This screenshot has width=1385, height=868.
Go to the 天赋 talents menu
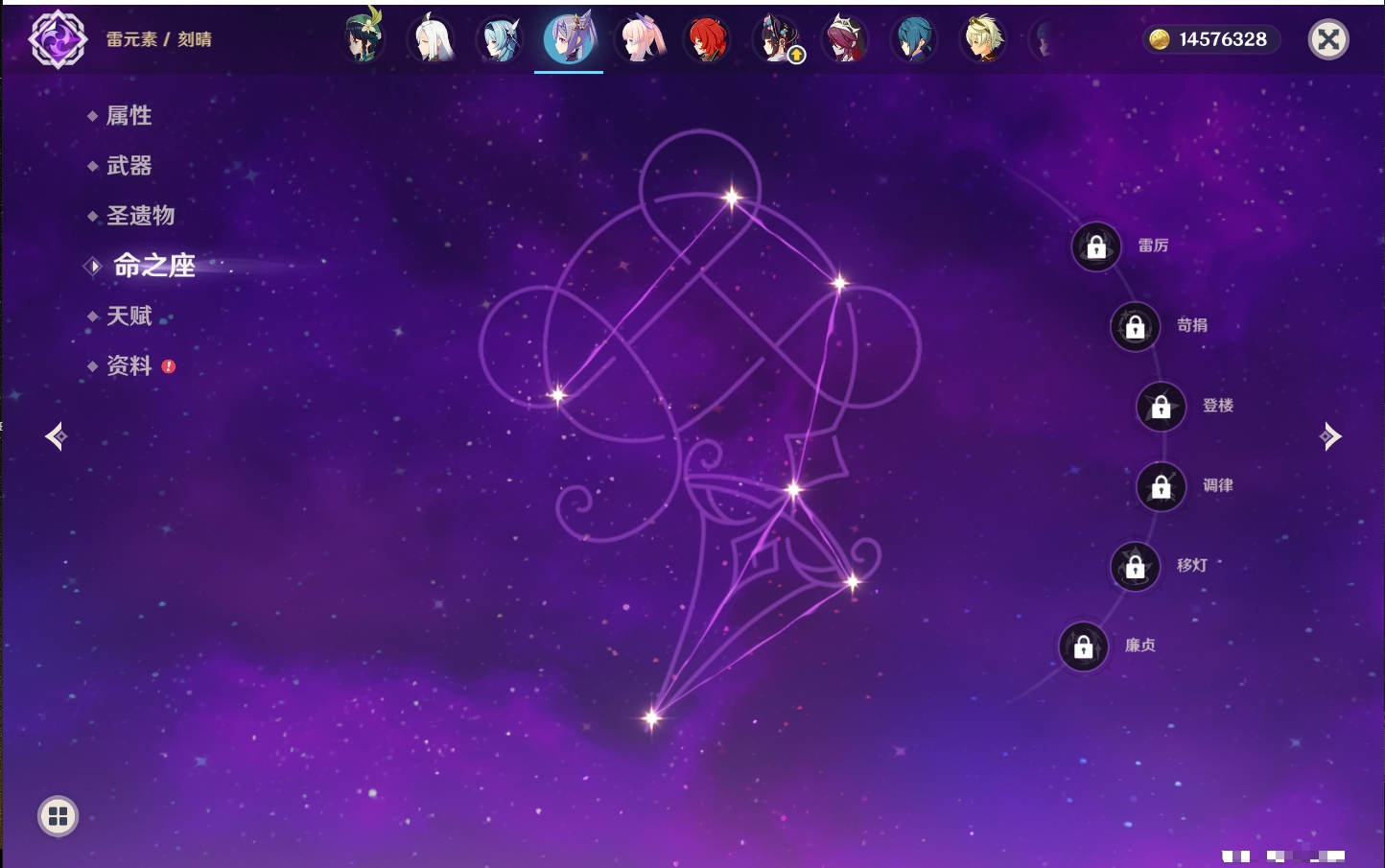pyautogui.click(x=129, y=316)
